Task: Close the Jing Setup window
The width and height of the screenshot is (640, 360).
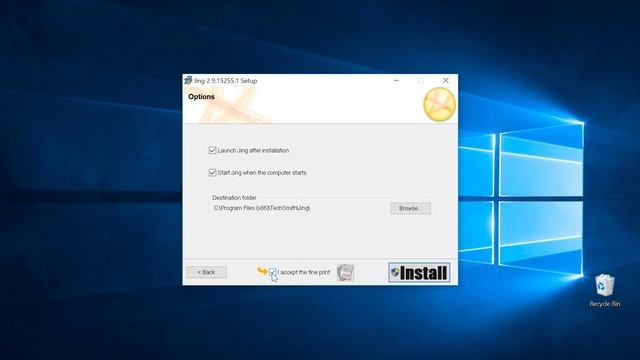Action: [446, 80]
